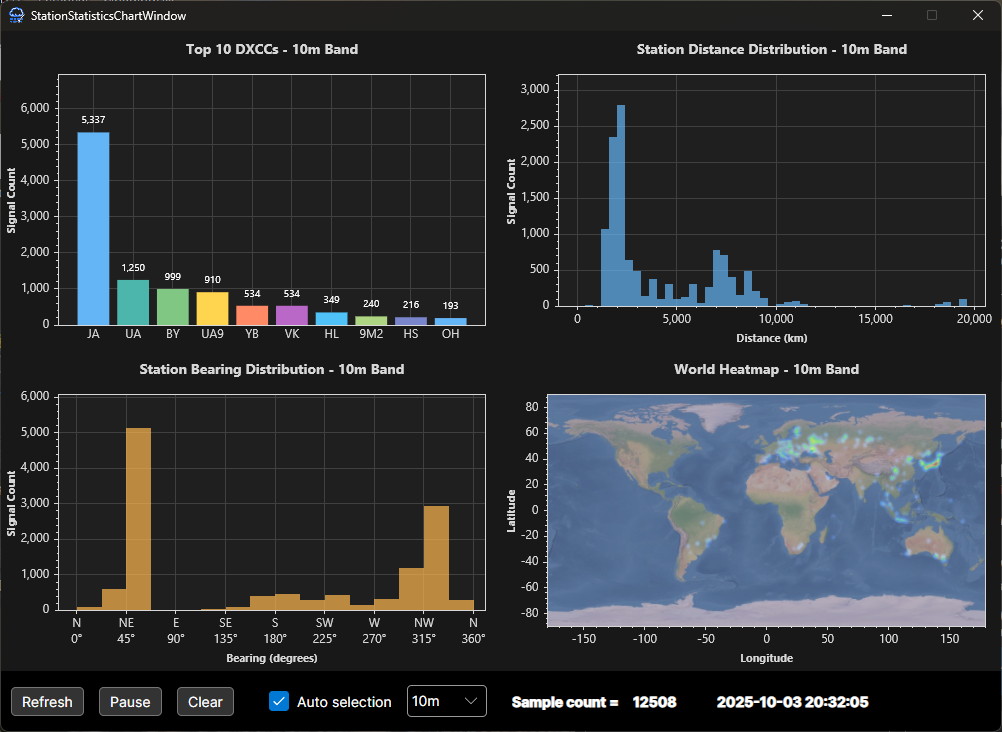The width and height of the screenshot is (1002, 732).
Task: Click the purple VK bar
Action: 292,315
